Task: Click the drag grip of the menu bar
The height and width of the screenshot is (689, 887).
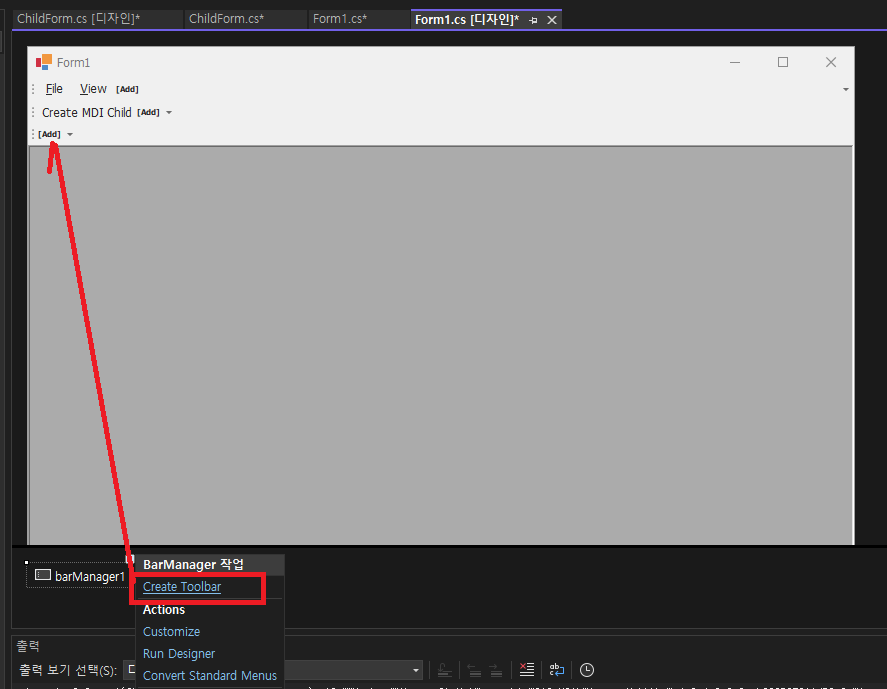Action: click(x=33, y=89)
